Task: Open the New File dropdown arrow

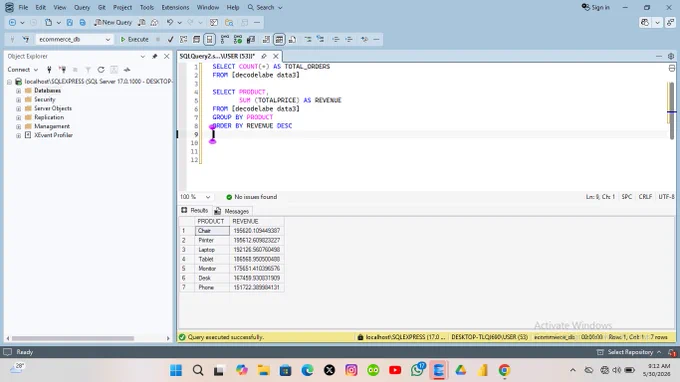Action: [59, 23]
